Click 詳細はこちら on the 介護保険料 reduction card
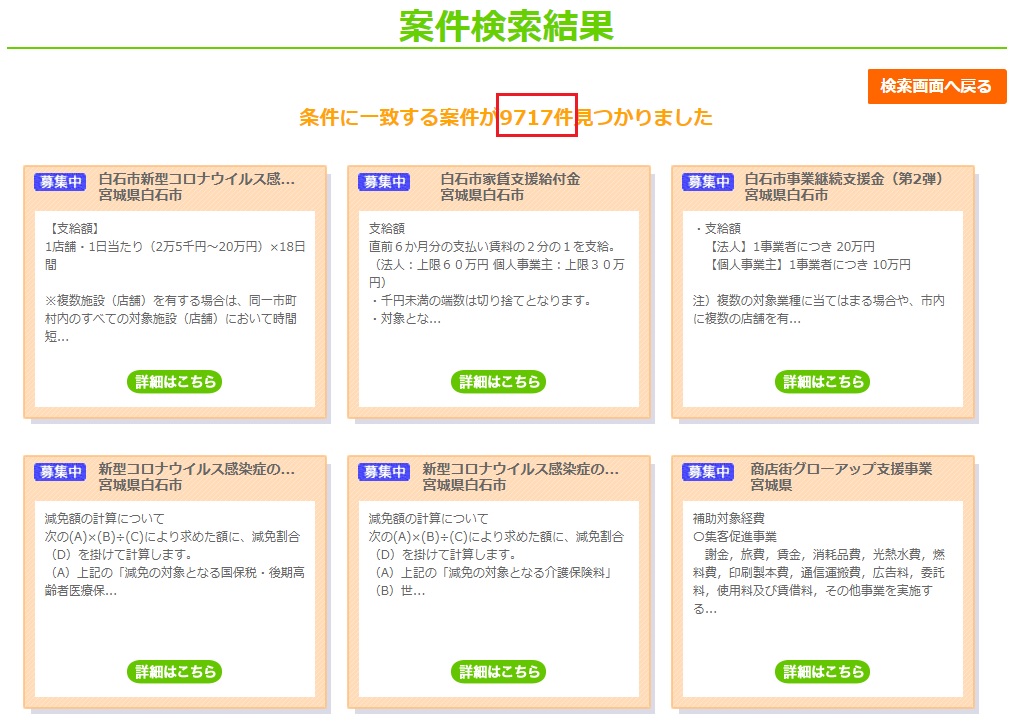The height and width of the screenshot is (722, 1033). (x=498, y=671)
